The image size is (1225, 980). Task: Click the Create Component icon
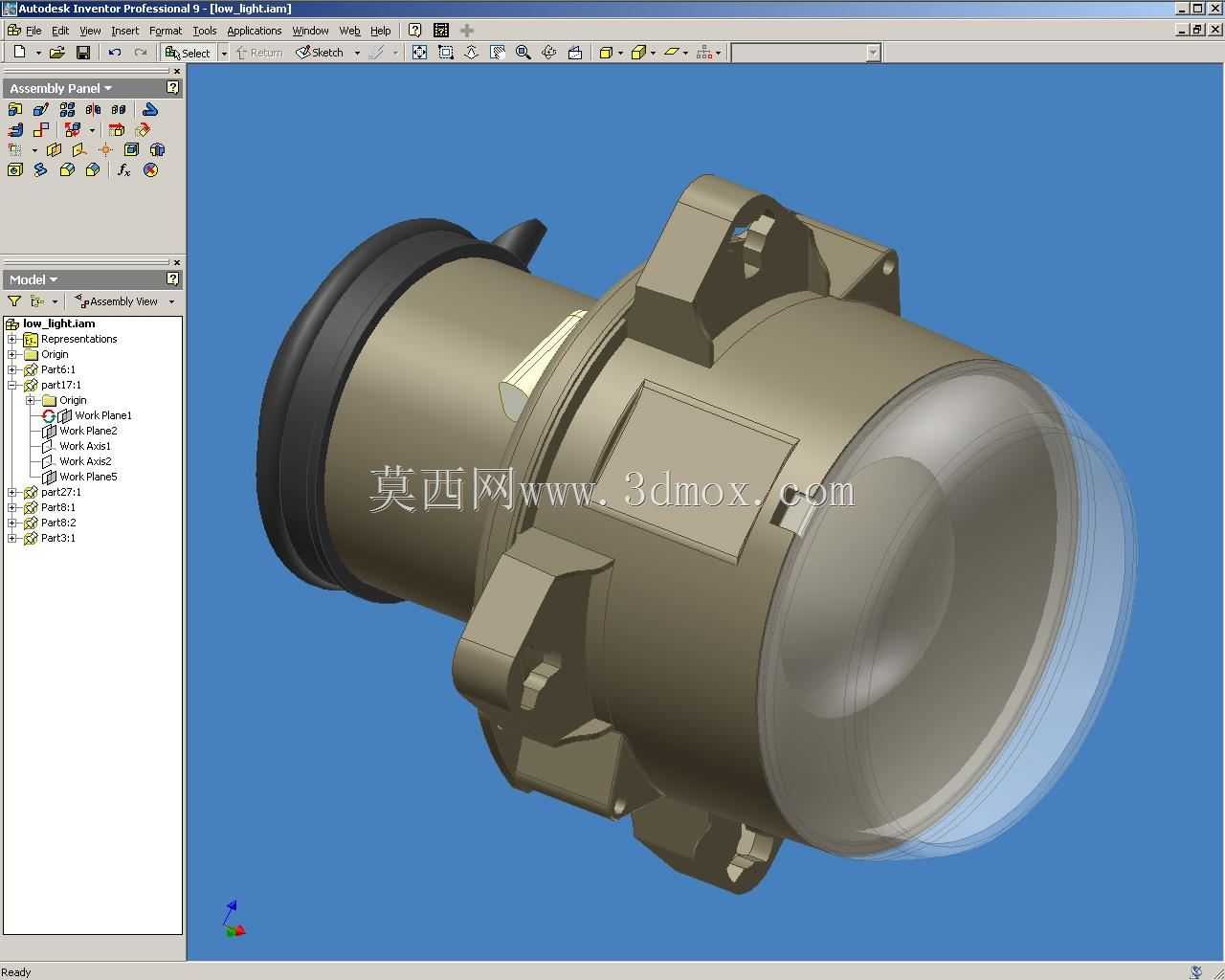(x=41, y=109)
